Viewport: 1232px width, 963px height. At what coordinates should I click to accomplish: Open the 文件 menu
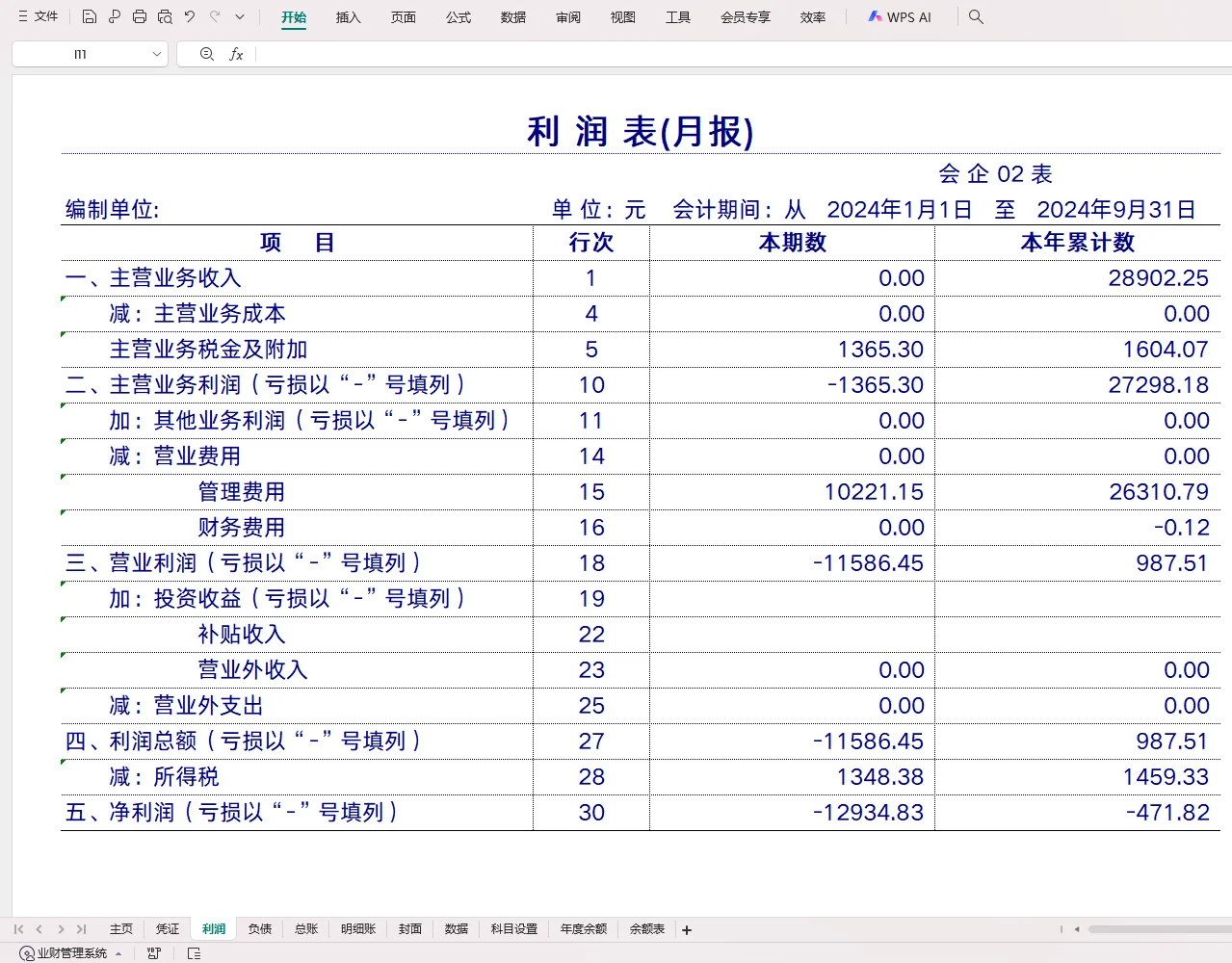[x=42, y=15]
